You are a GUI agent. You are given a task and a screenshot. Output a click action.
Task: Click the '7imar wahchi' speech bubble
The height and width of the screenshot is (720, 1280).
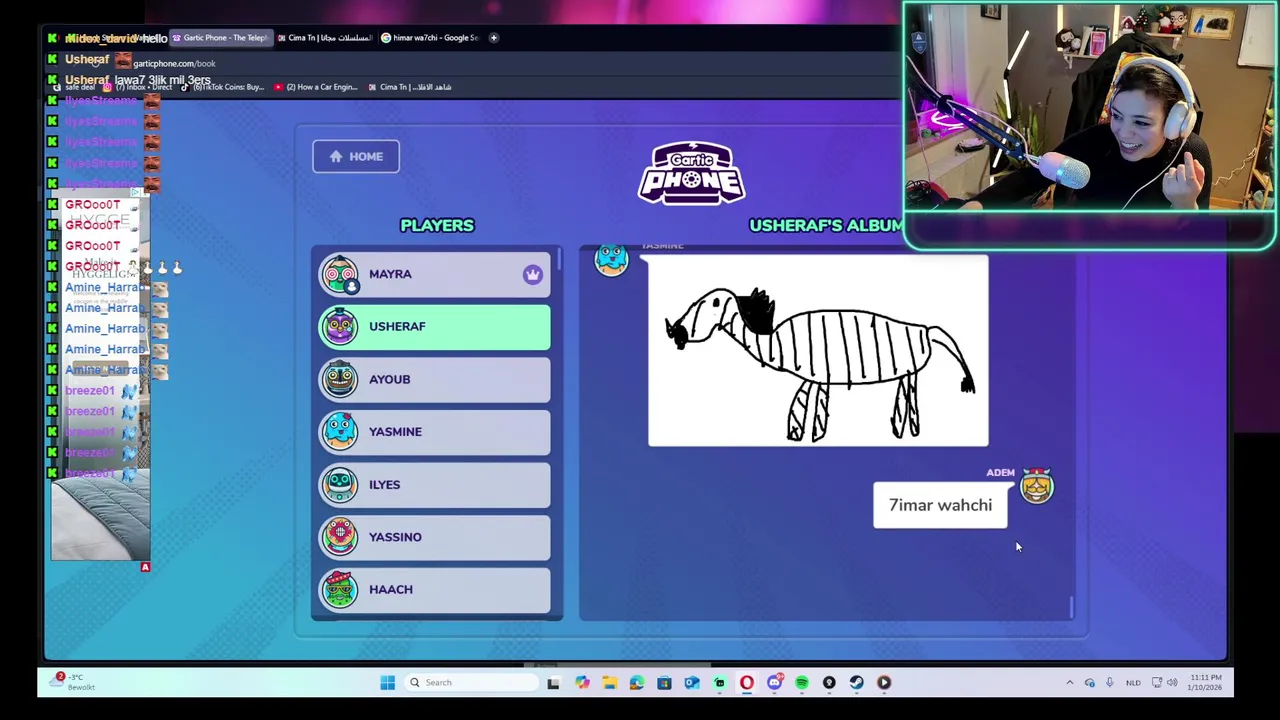pos(940,505)
